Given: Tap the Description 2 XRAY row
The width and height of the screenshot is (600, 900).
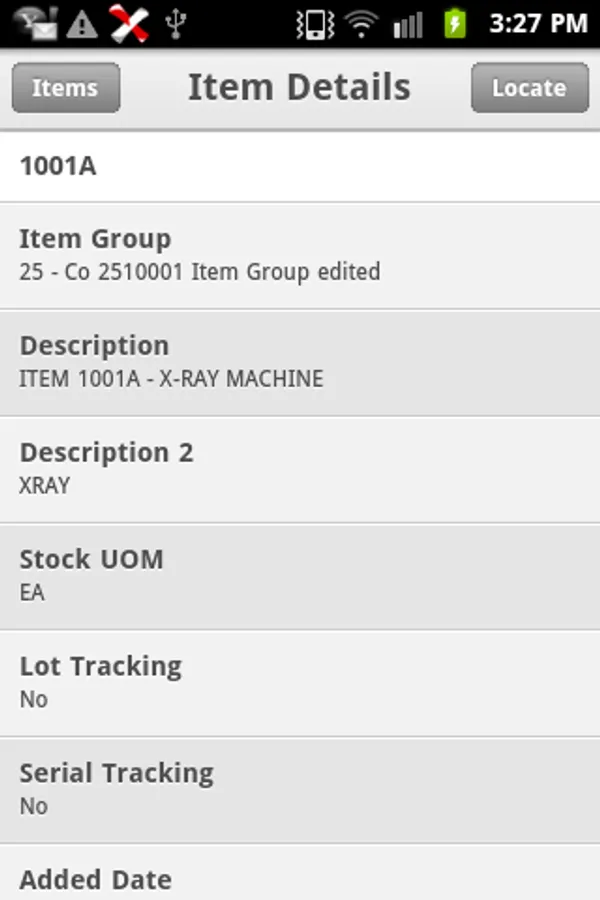Looking at the screenshot, I should click(300, 469).
